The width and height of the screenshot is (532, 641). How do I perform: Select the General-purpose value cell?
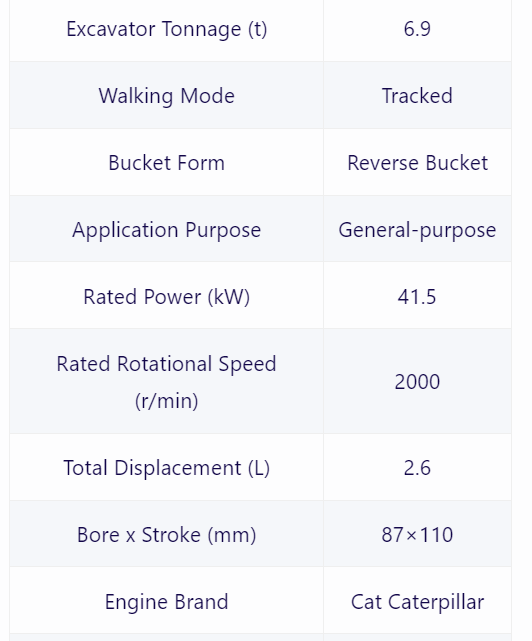pyautogui.click(x=417, y=229)
